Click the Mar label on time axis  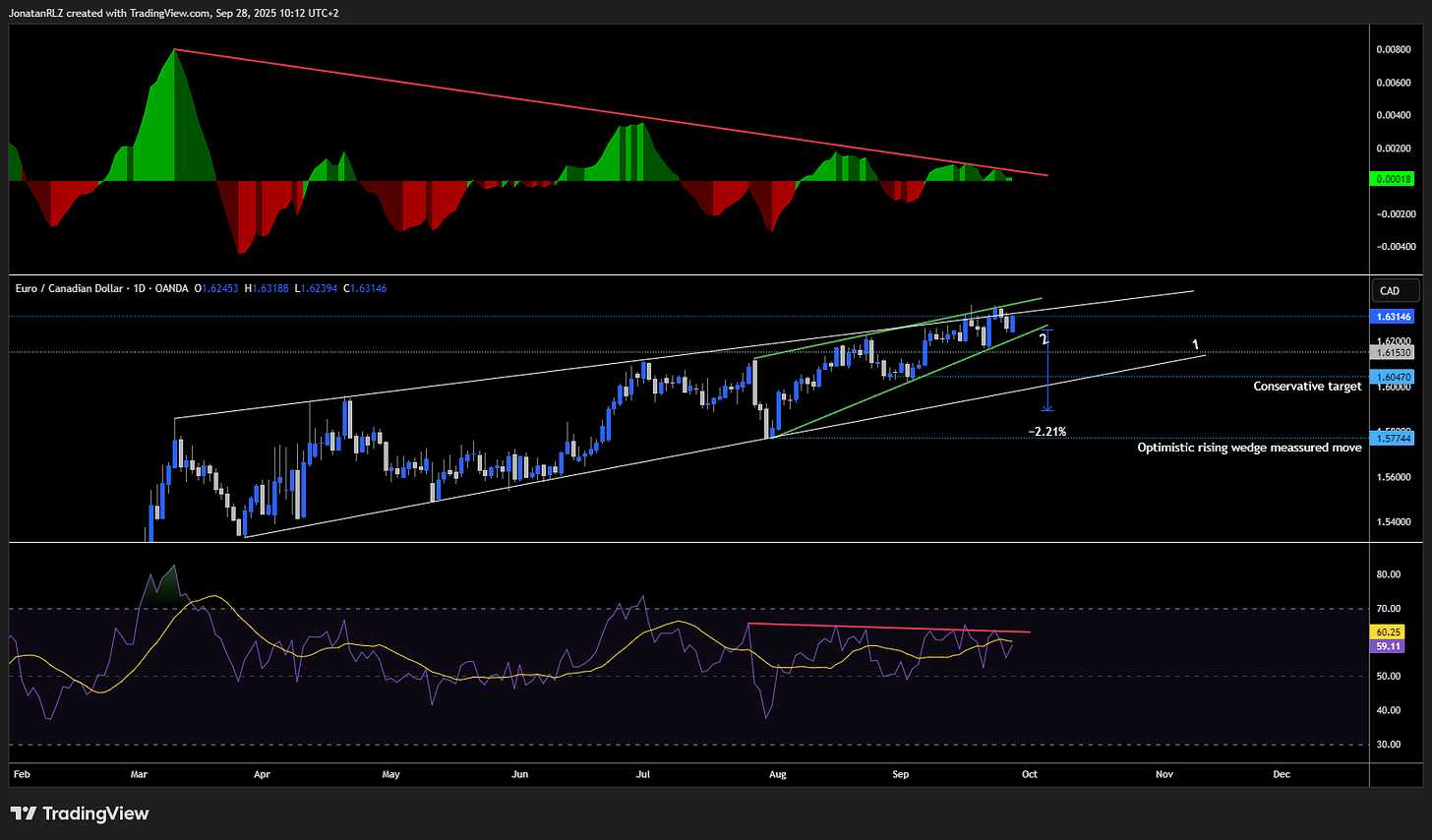pos(139,774)
